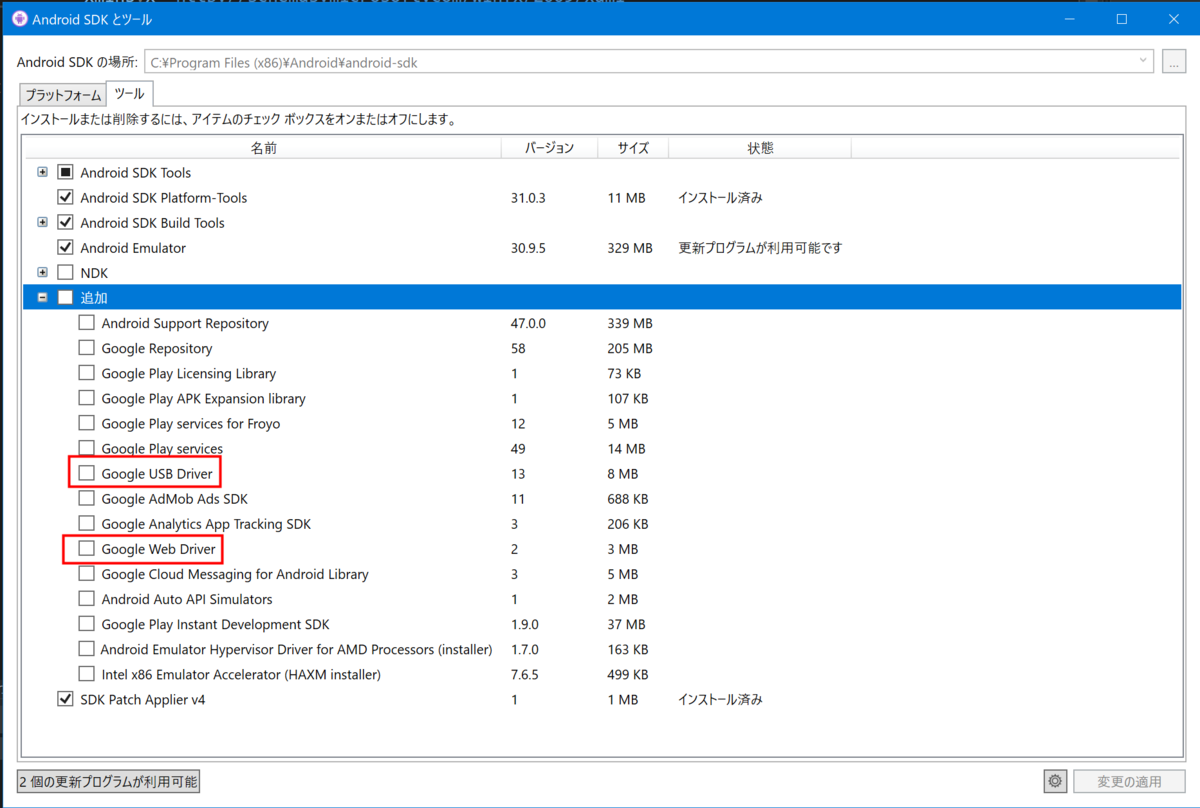
Task: Click the 688 KB size cell
Action: click(628, 498)
